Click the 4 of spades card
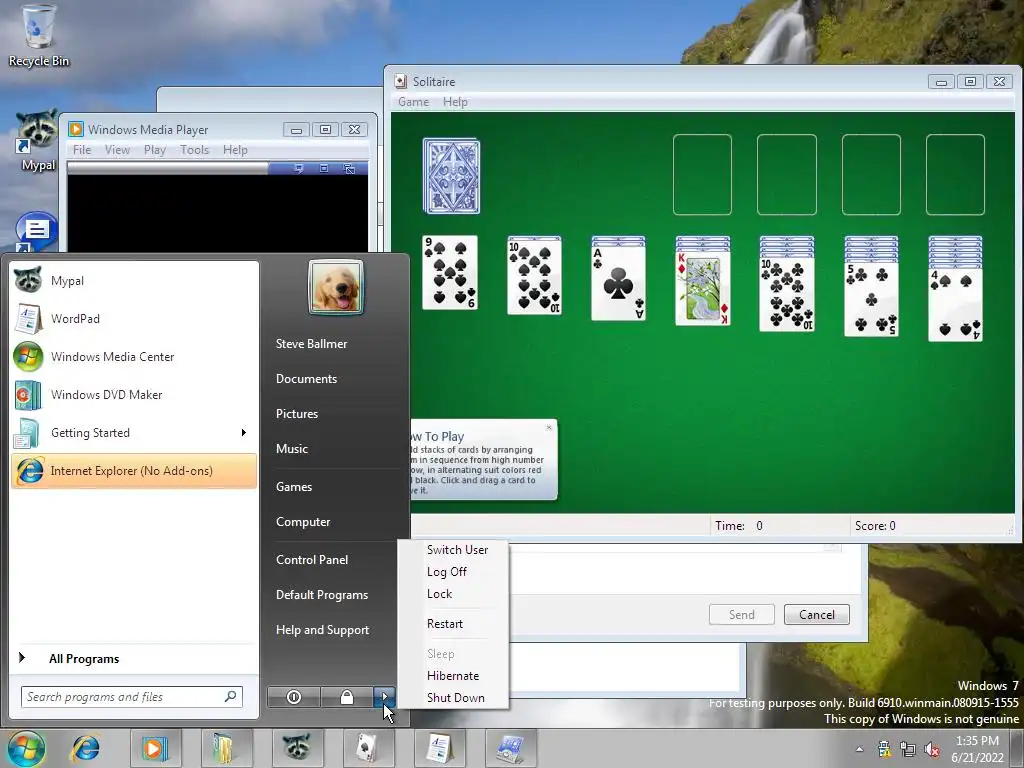 pyautogui.click(x=955, y=304)
